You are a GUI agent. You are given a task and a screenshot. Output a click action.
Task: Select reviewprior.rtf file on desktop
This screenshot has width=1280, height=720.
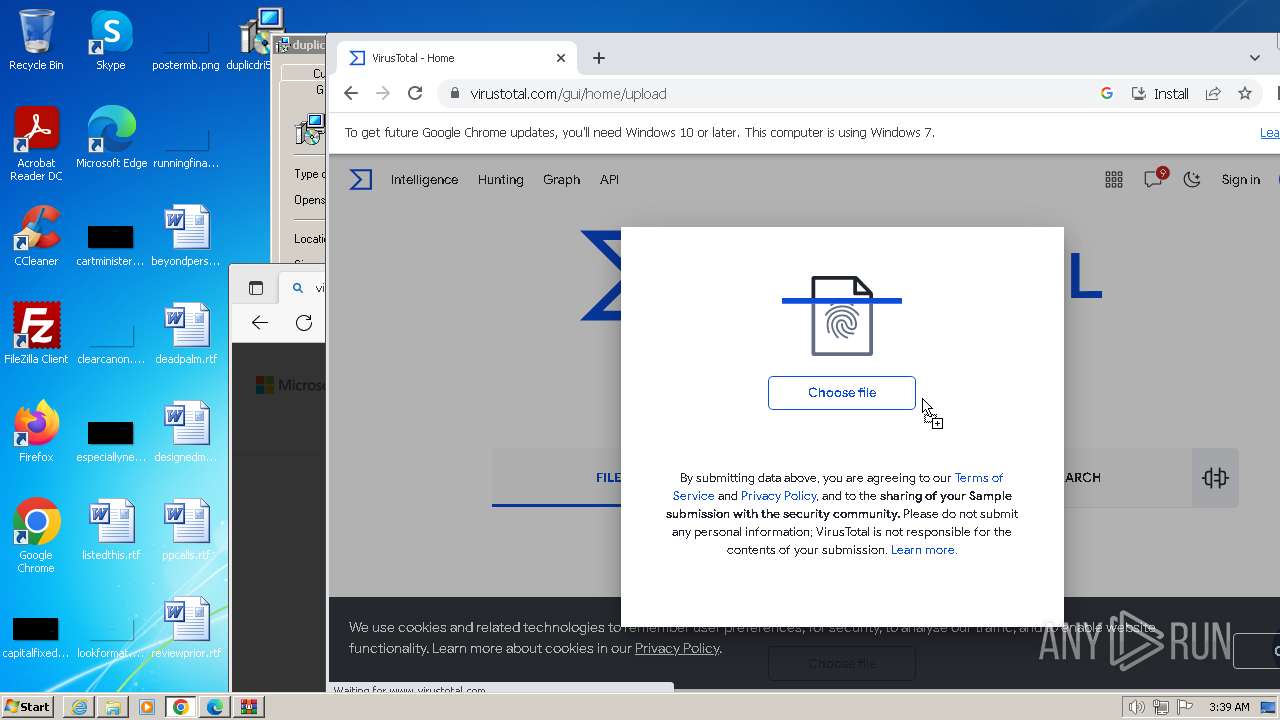186,628
